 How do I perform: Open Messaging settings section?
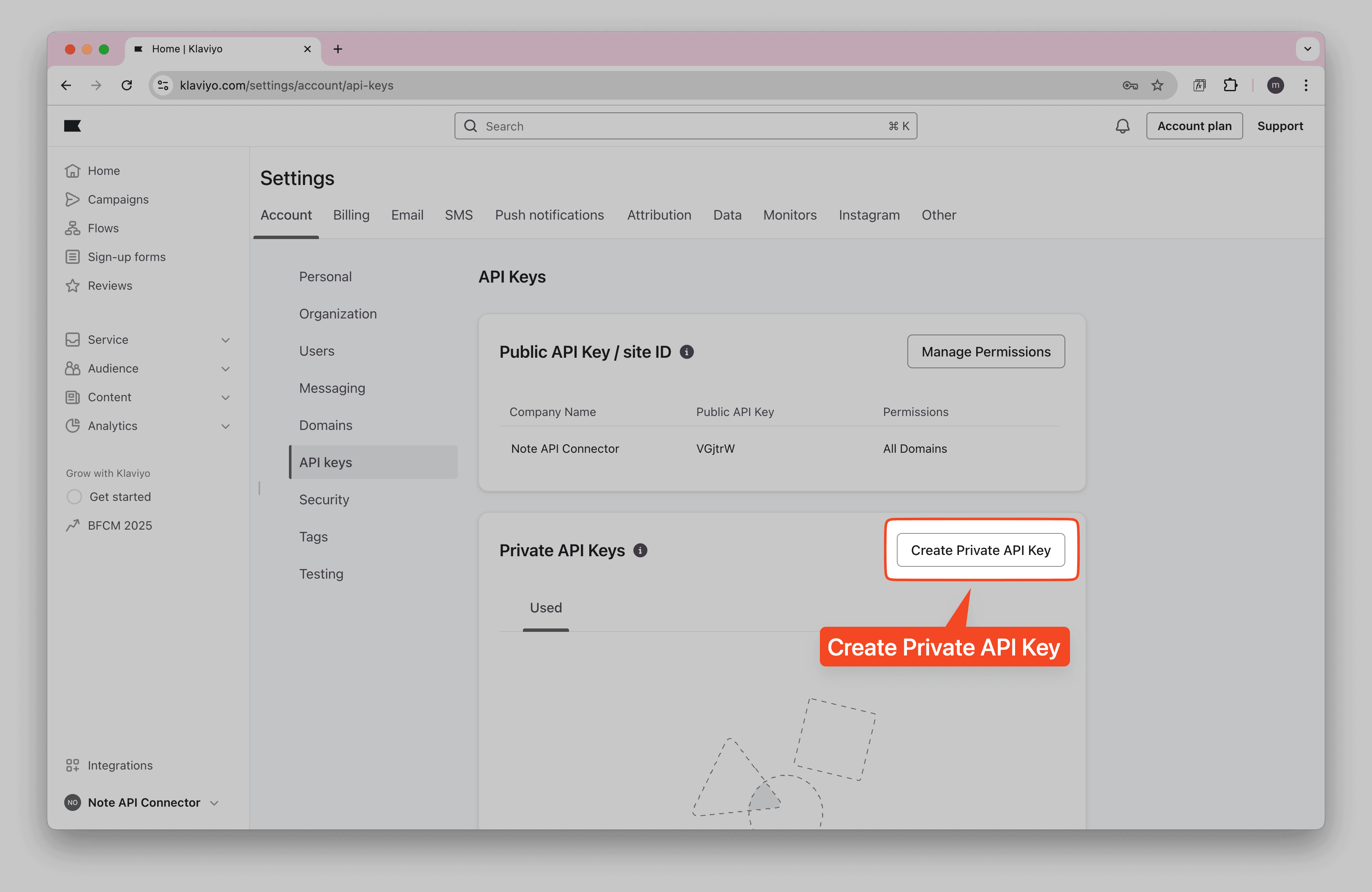tap(332, 388)
